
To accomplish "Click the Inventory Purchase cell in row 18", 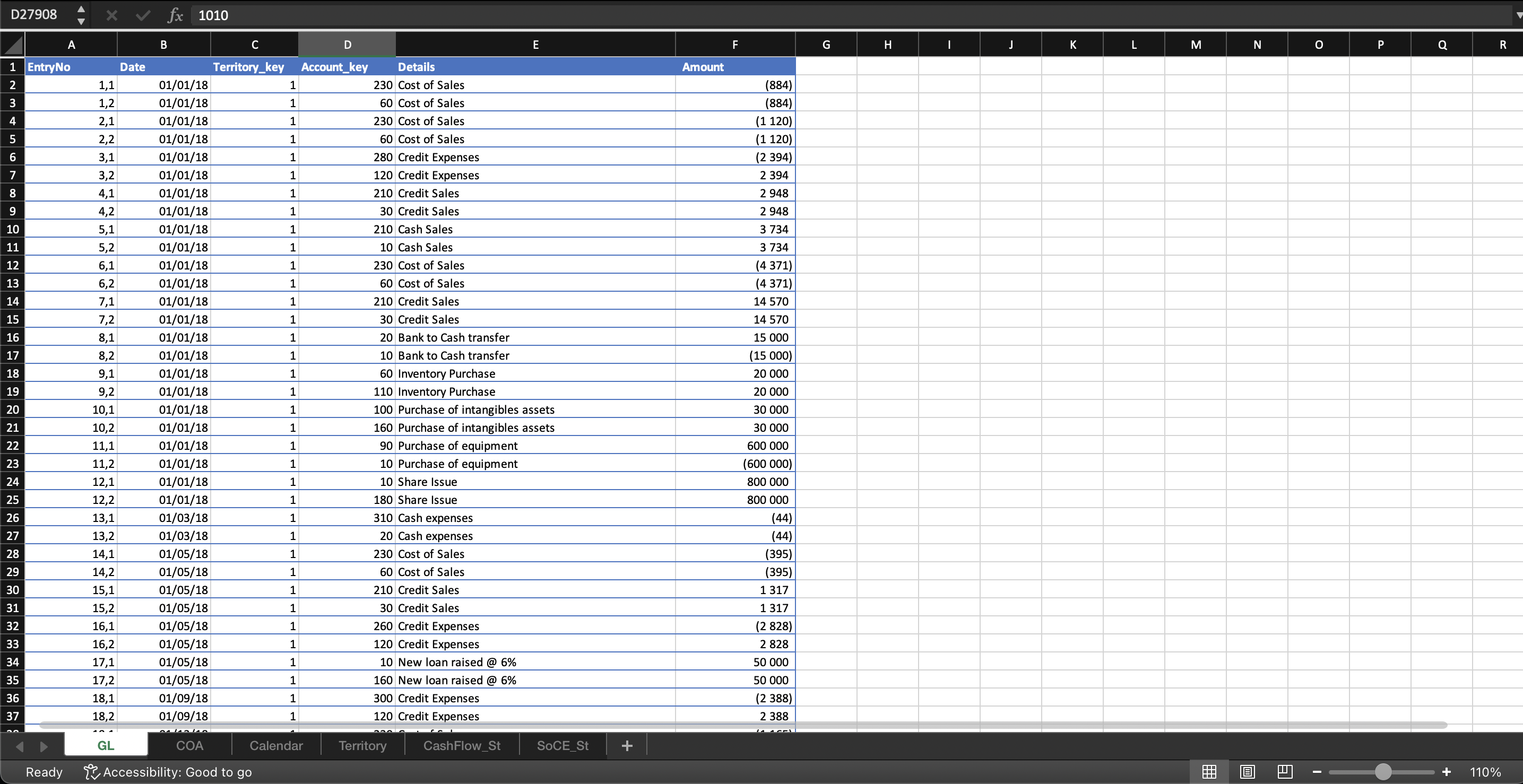I will coord(535,373).
